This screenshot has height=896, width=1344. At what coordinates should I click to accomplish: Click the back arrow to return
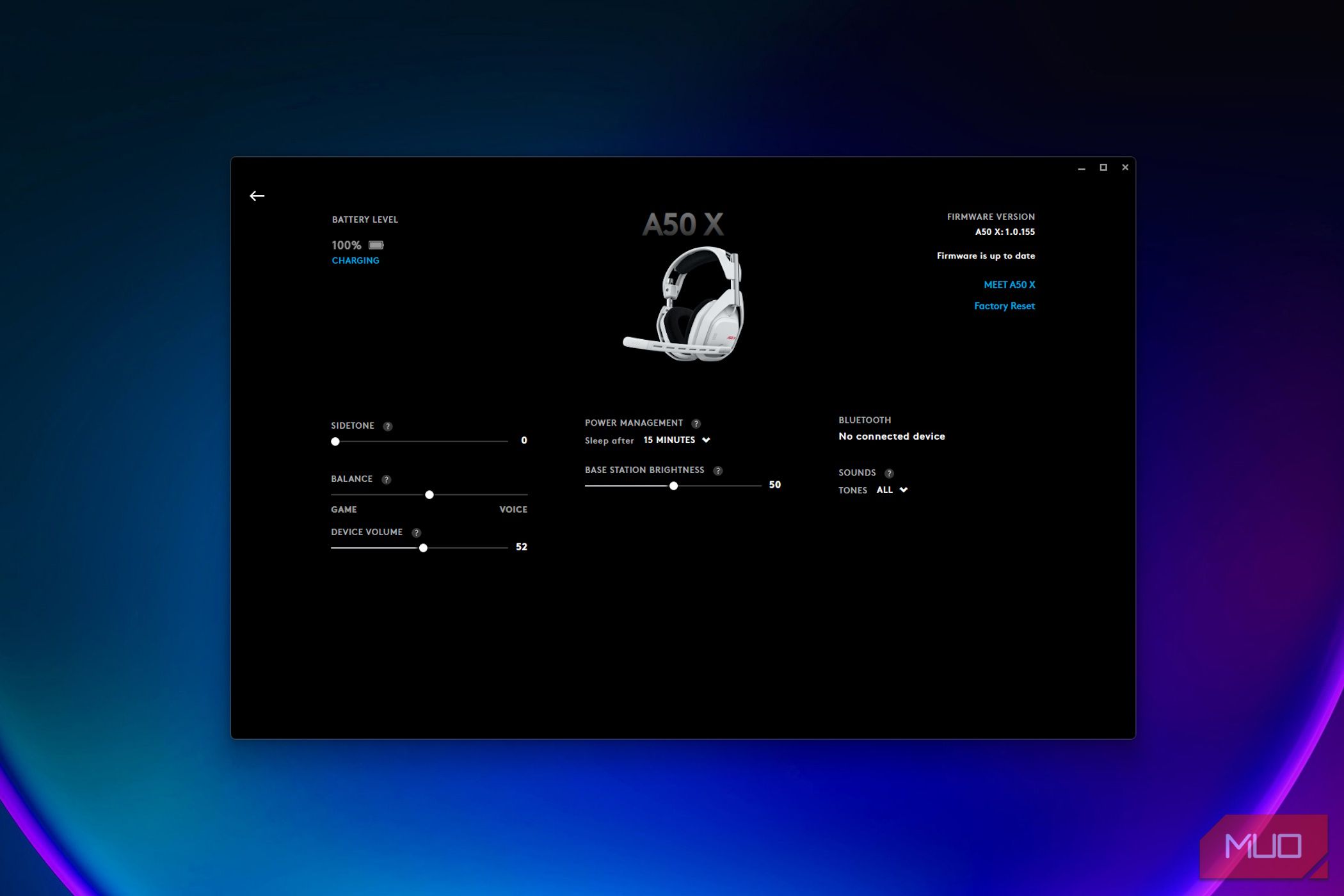point(258,196)
